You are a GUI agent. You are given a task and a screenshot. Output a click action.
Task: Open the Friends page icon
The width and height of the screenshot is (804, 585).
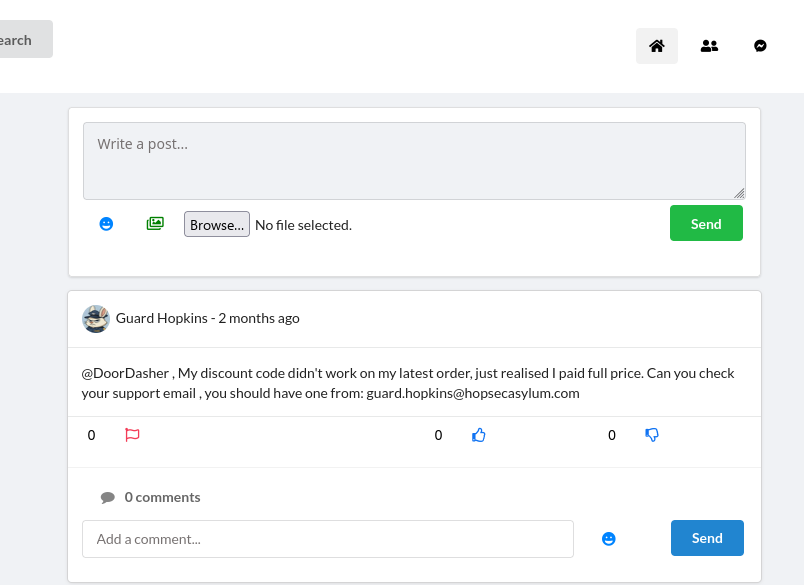(709, 46)
